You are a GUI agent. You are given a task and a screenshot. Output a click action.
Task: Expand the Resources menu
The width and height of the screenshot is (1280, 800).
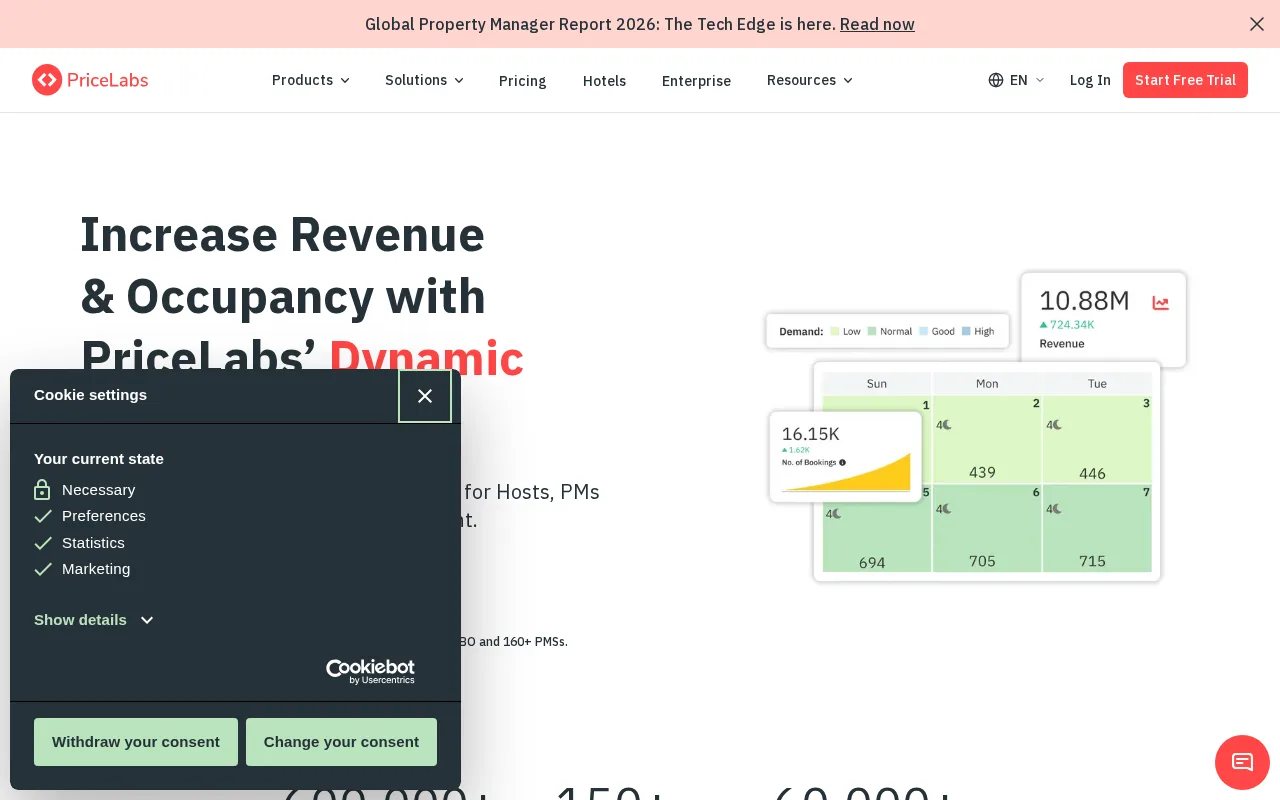pyautogui.click(x=810, y=80)
